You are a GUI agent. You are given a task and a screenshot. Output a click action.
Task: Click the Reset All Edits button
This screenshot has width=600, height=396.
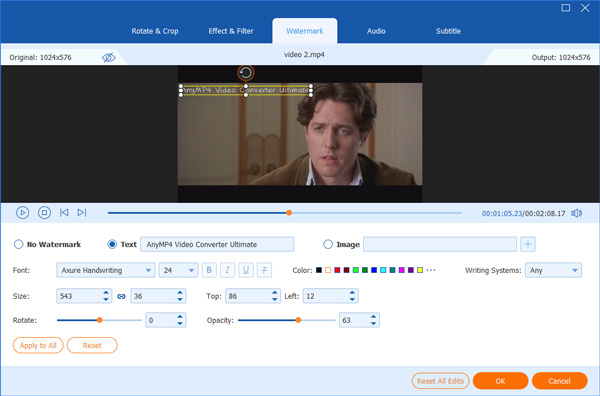(x=440, y=381)
